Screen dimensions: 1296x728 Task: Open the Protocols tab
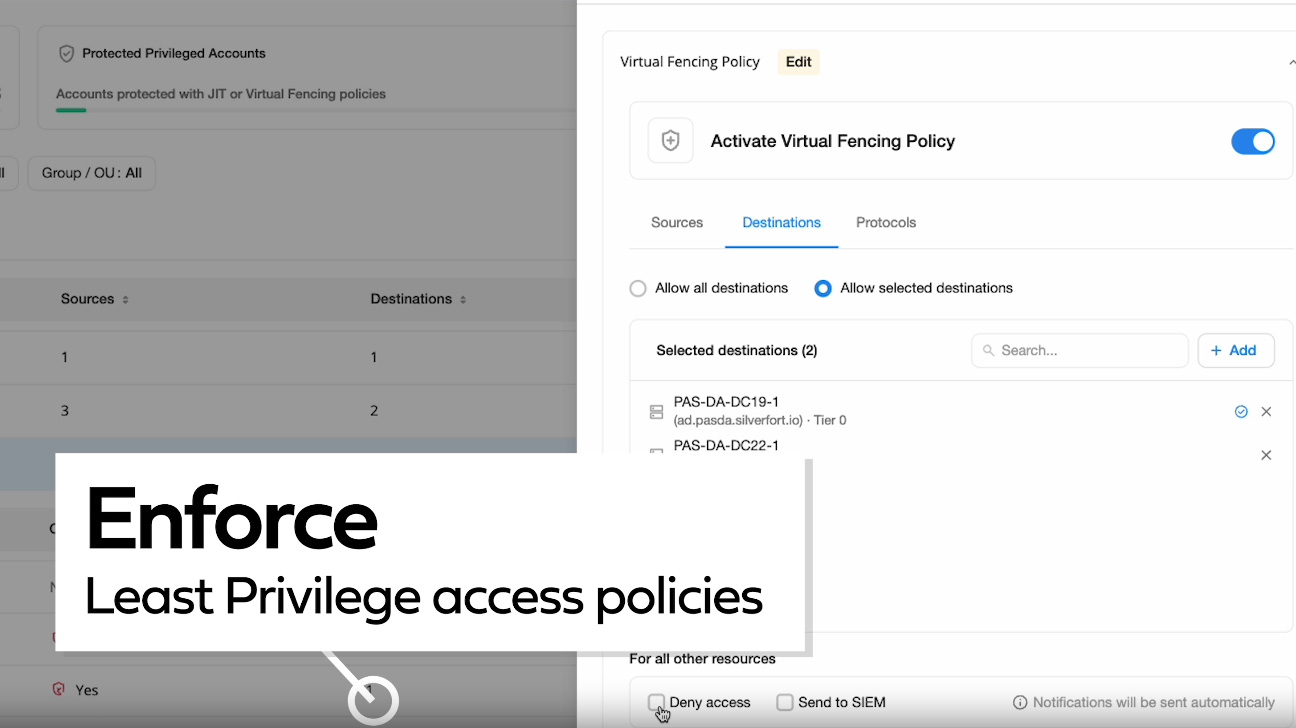tap(886, 222)
